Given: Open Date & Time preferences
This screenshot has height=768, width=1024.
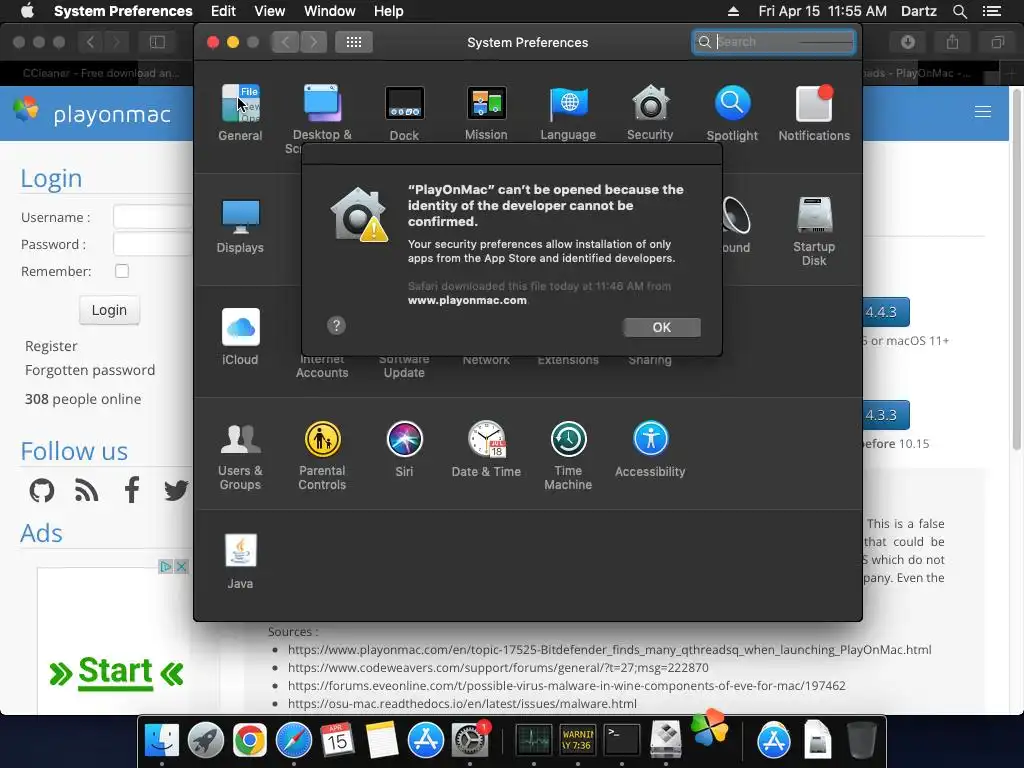Looking at the screenshot, I should tap(486, 449).
